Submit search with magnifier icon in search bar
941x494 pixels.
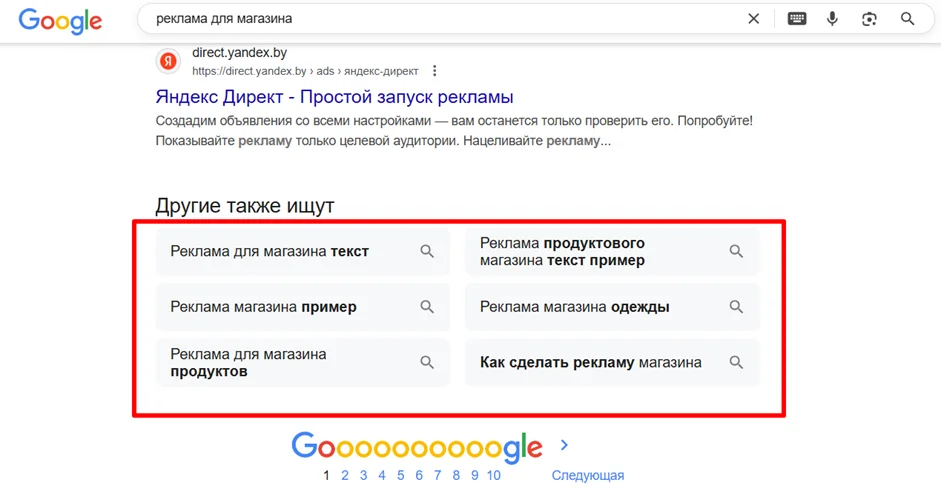[907, 19]
